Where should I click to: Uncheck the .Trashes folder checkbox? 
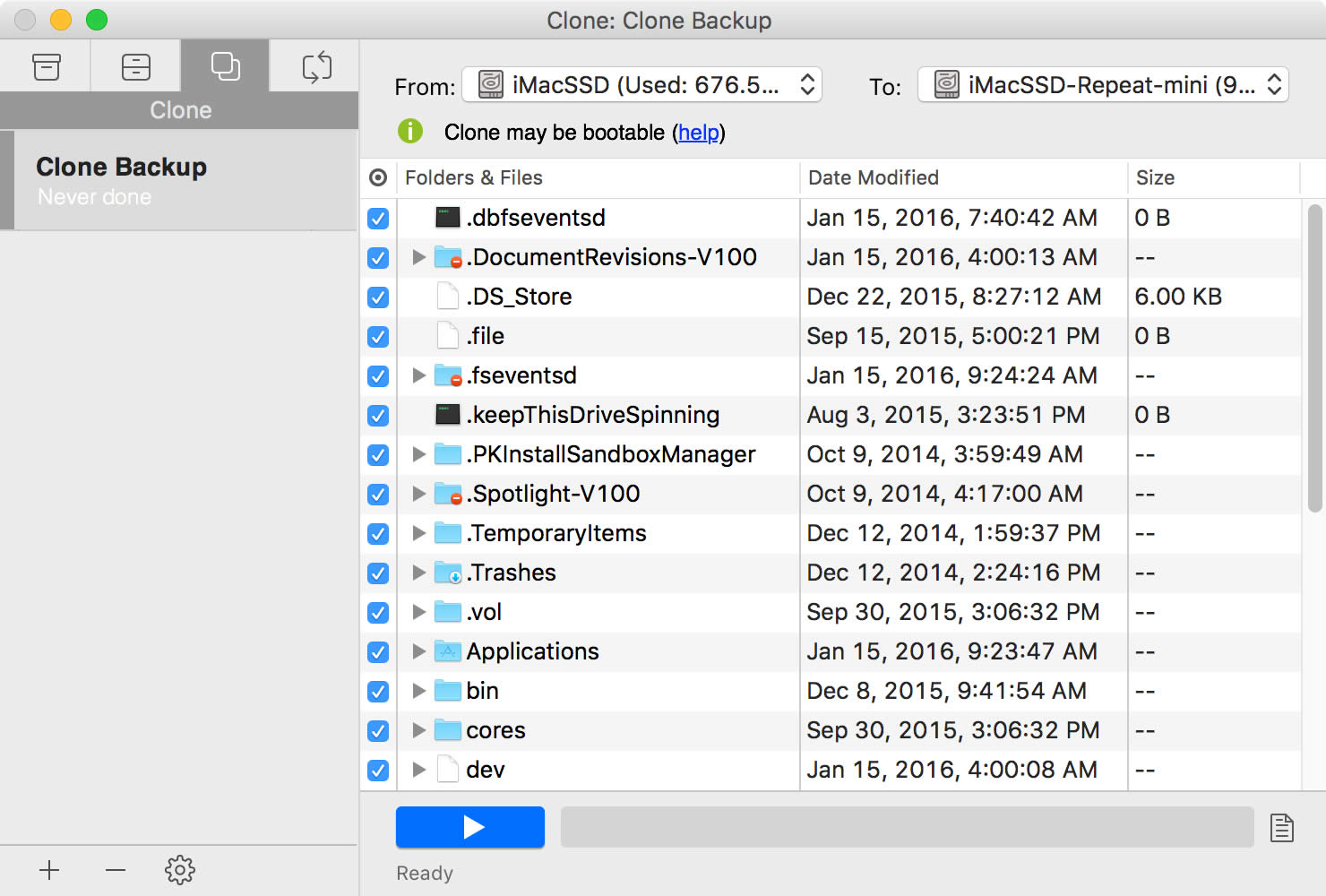(378, 573)
